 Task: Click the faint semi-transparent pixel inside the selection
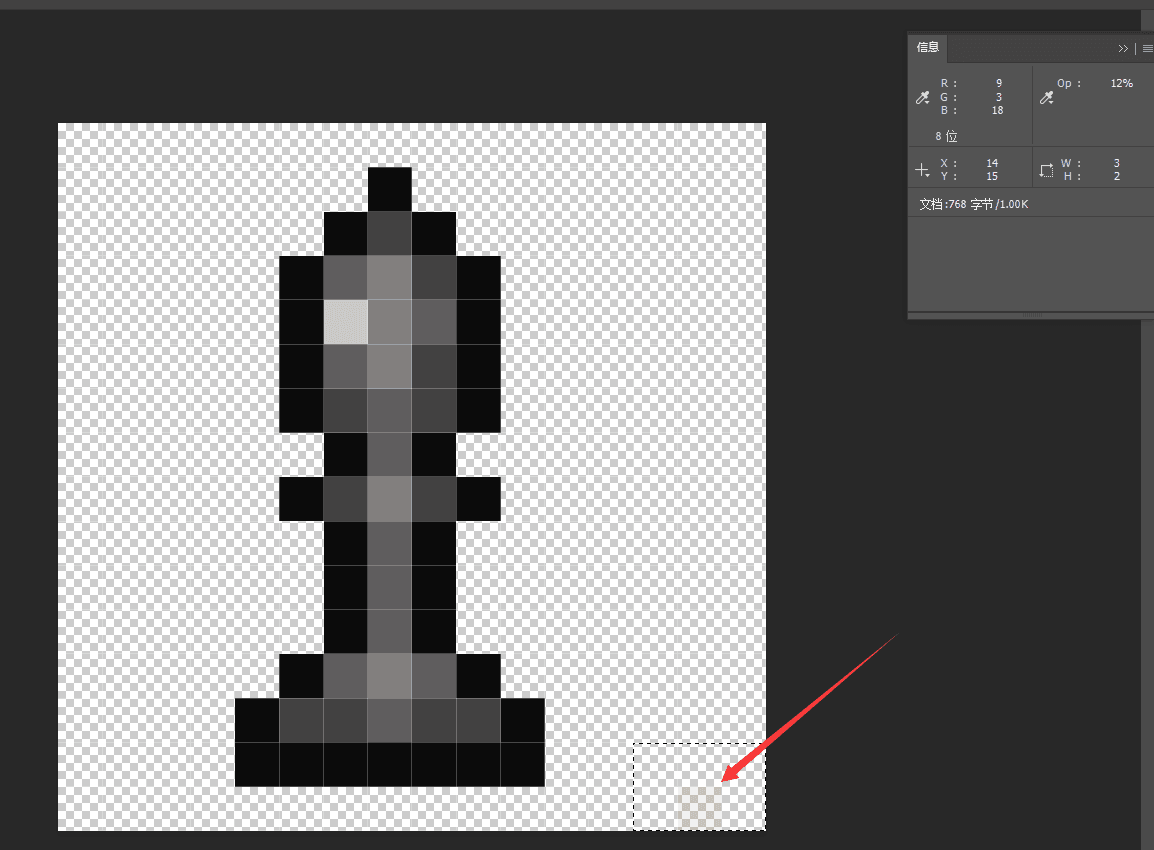700,807
